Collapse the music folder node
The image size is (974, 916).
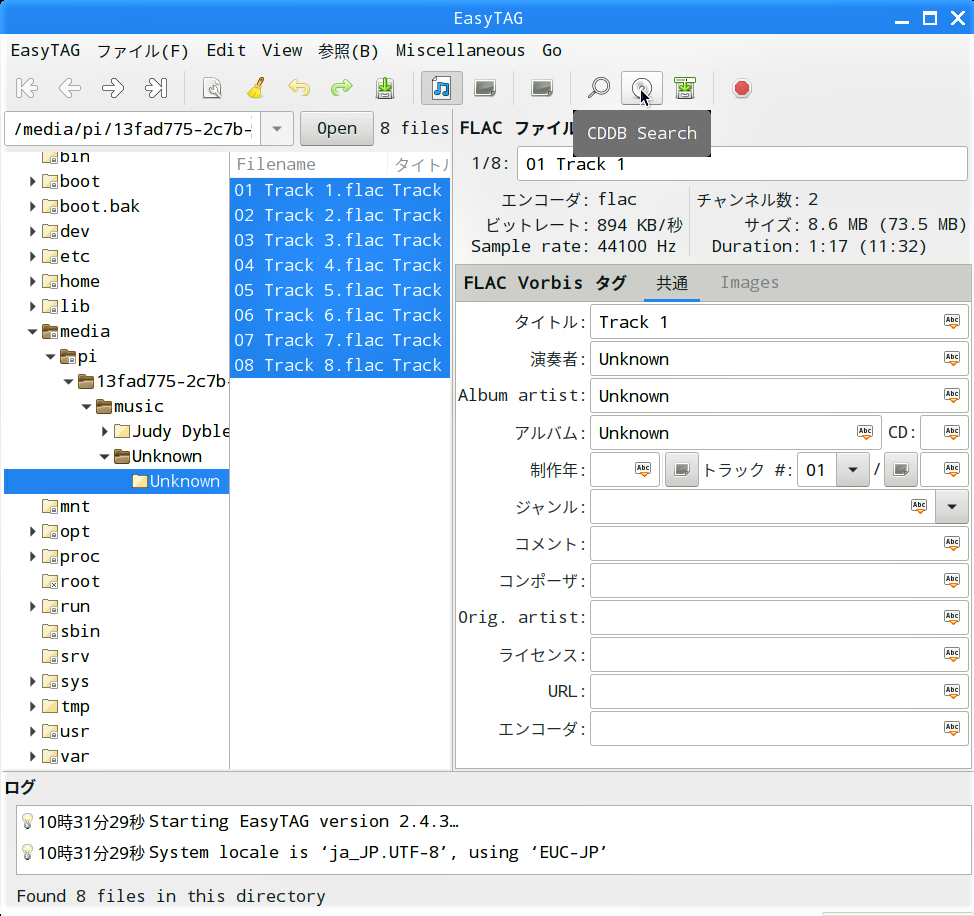[x=86, y=407]
